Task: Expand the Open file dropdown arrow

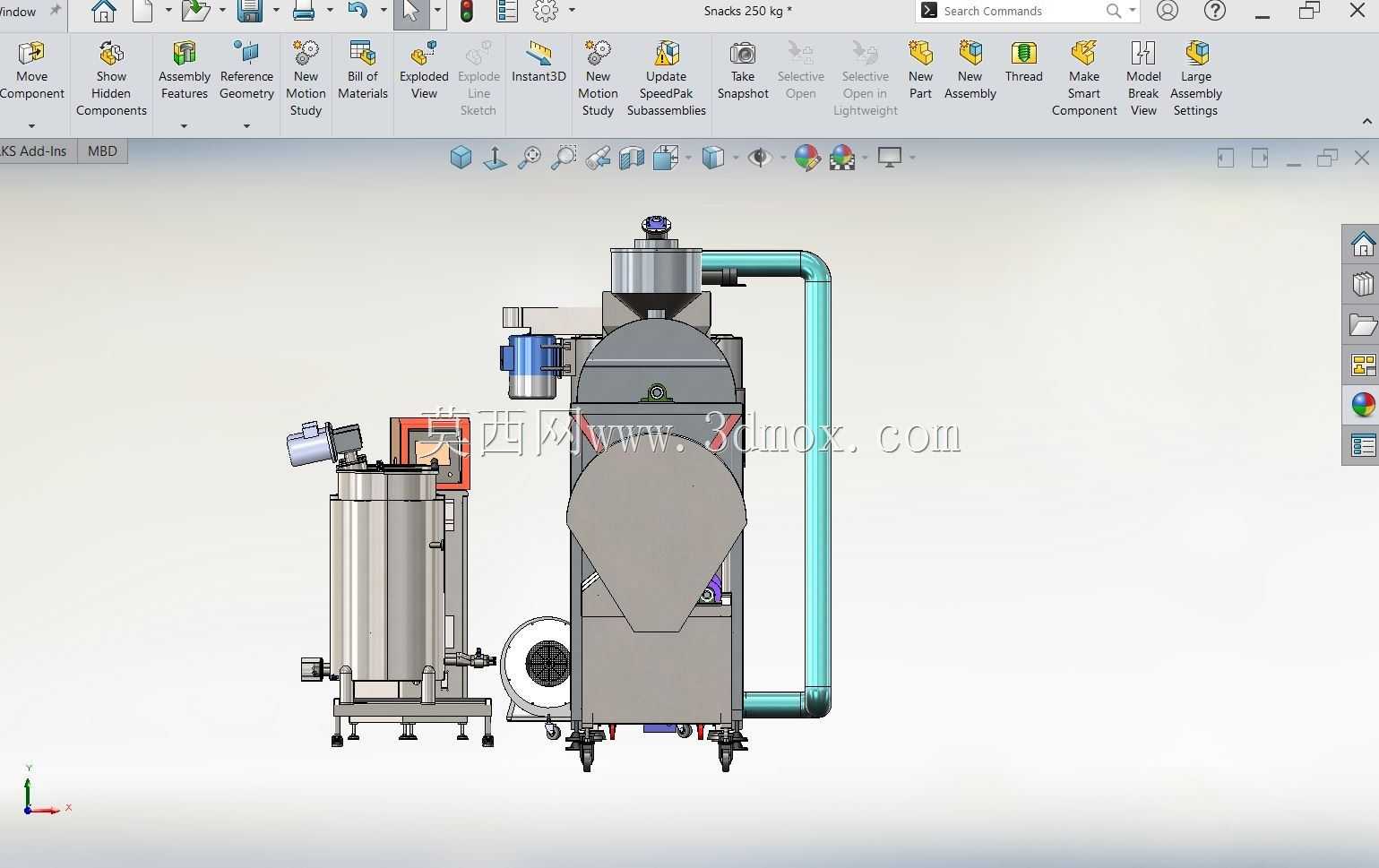Action: point(221,11)
